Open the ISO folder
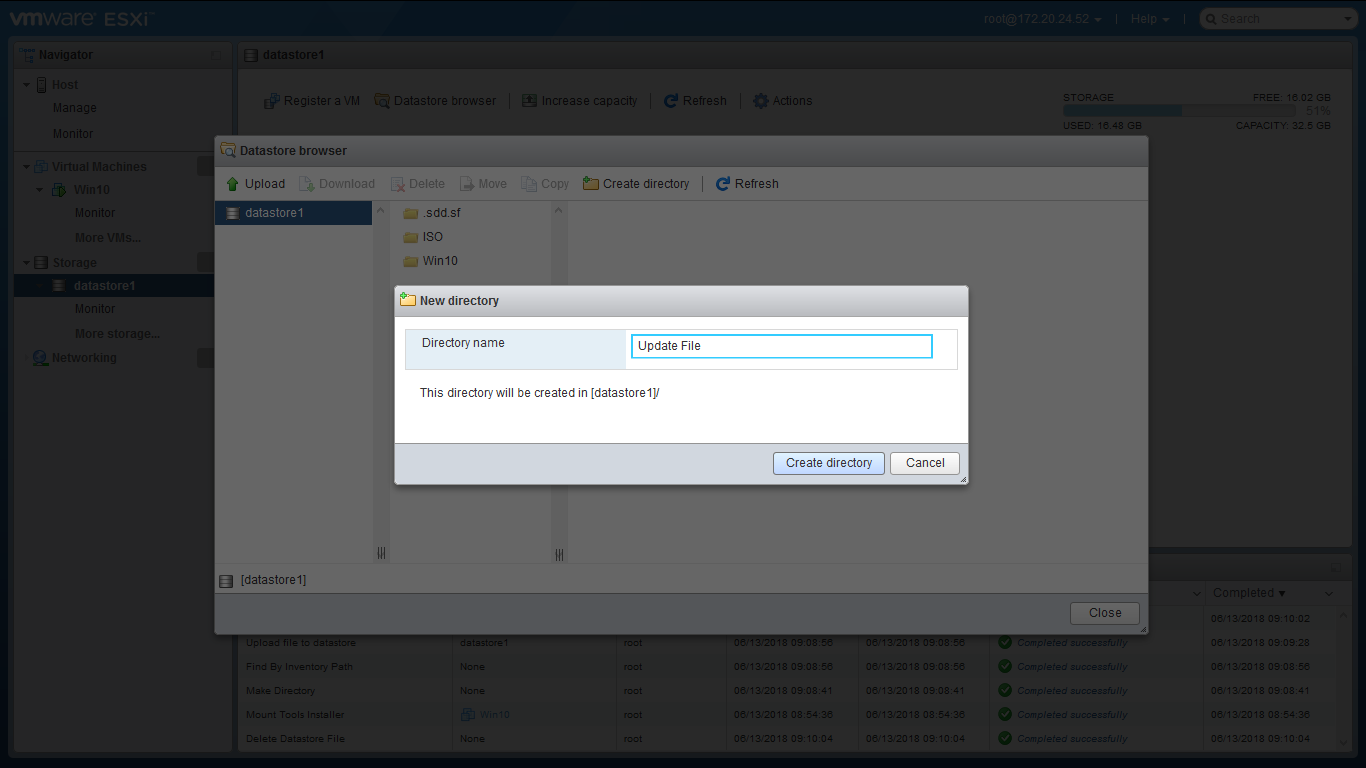1366x768 pixels. coord(432,237)
